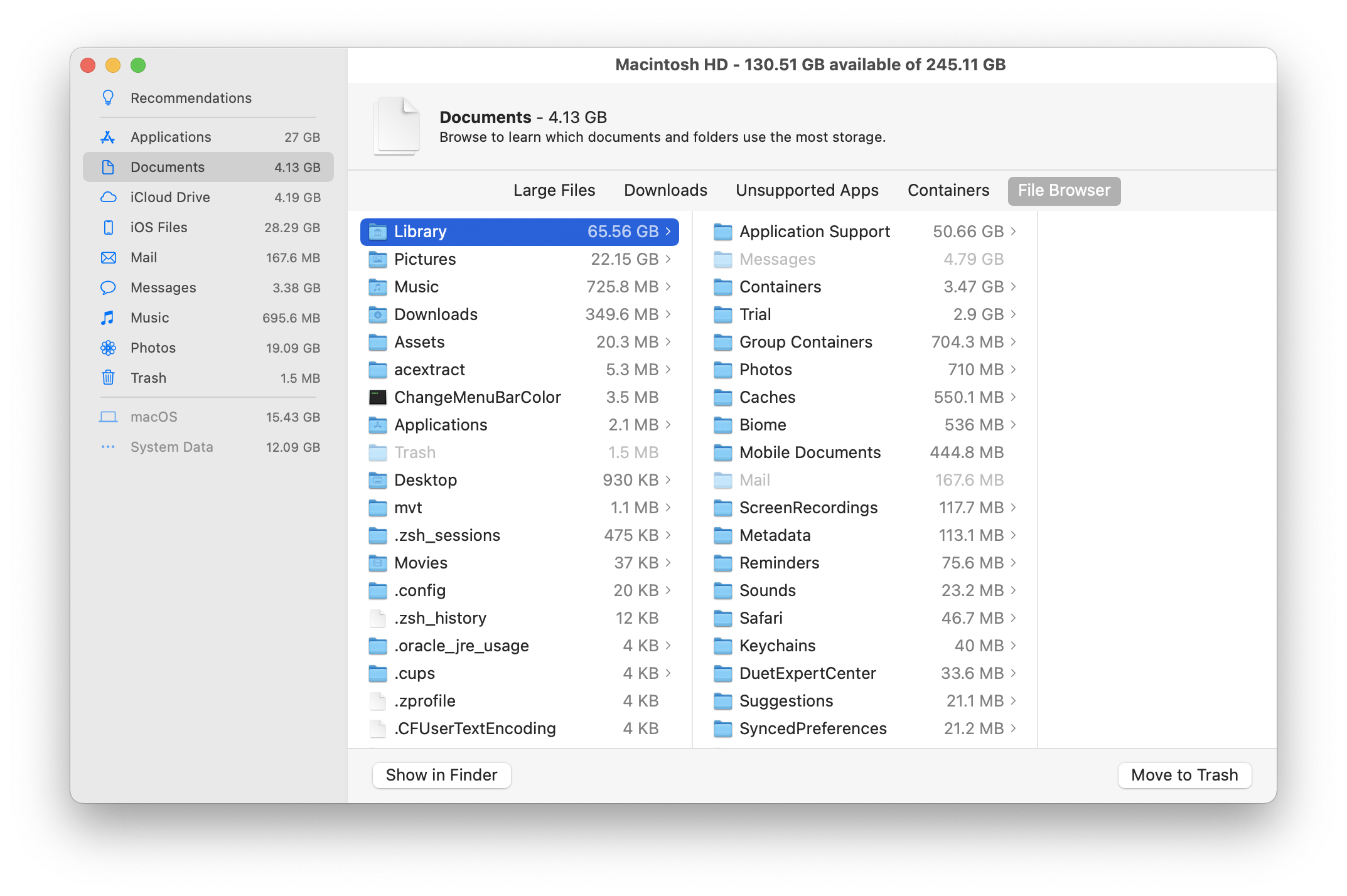
Task: Expand the Application Support folder
Action: (1013, 232)
